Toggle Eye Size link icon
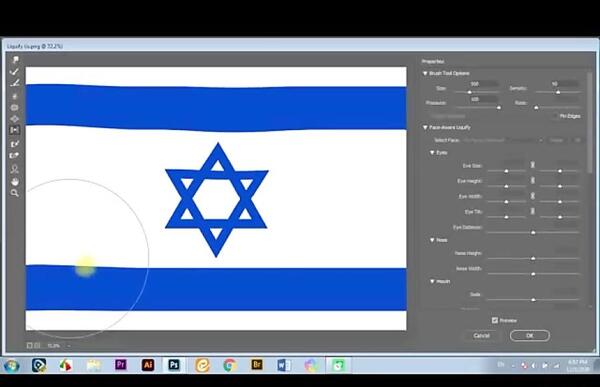Viewport: 600px width, 387px height. (x=533, y=165)
